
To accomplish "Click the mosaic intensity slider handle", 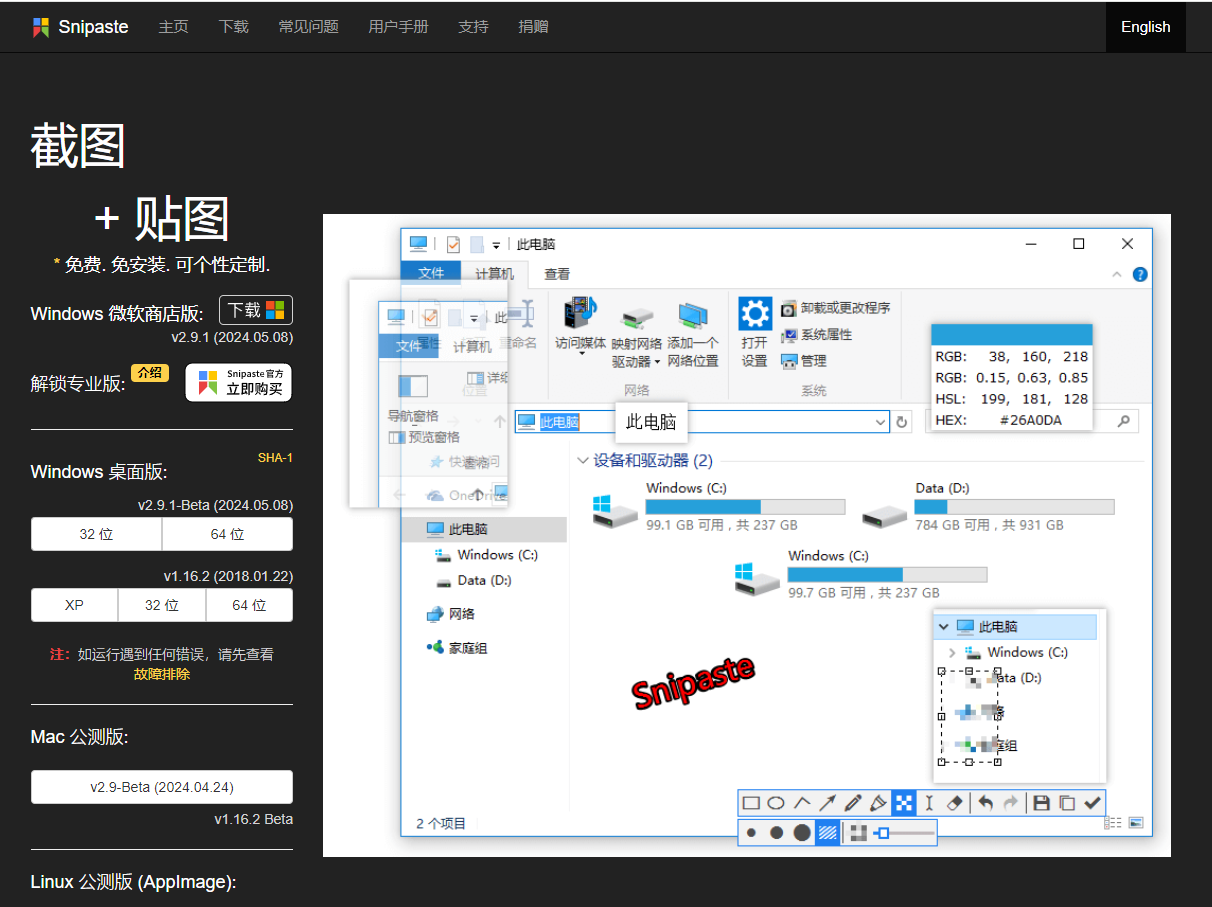I will [881, 833].
